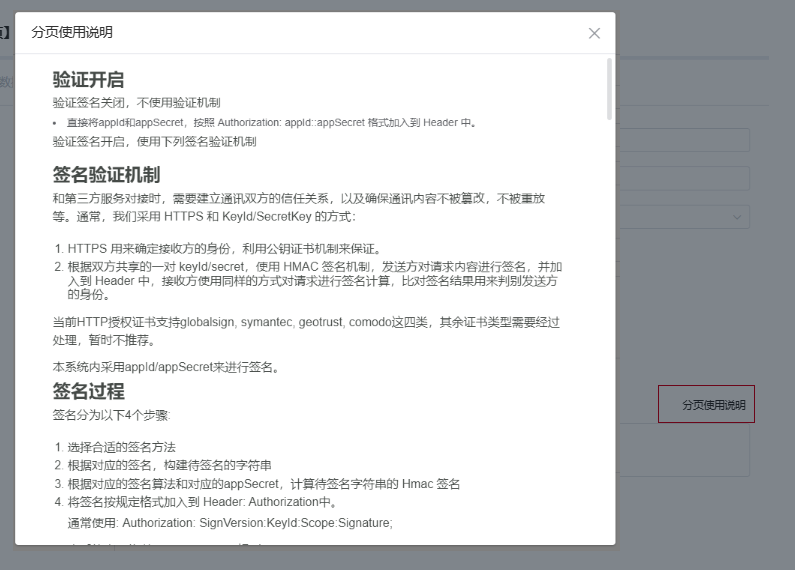Click the 分页使用说明 dialog title
Image resolution: width=795 pixels, height=570 pixels.
click(x=72, y=32)
